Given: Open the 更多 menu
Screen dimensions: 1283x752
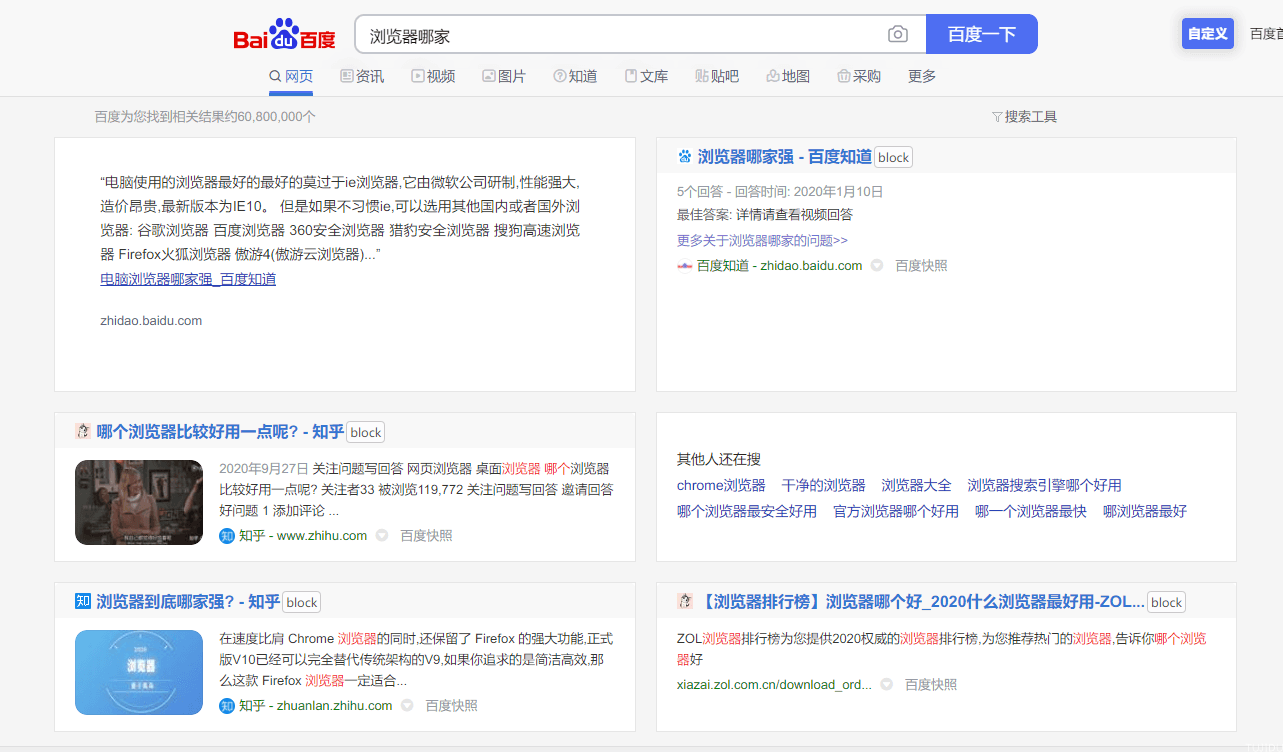Looking at the screenshot, I should 920,76.
